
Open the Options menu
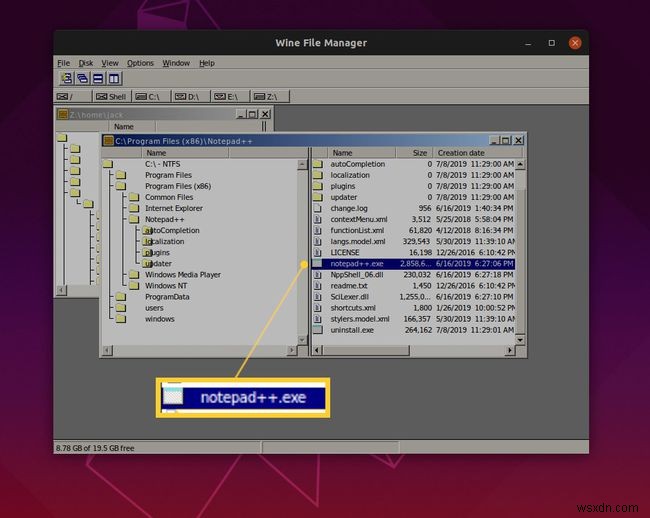140,63
